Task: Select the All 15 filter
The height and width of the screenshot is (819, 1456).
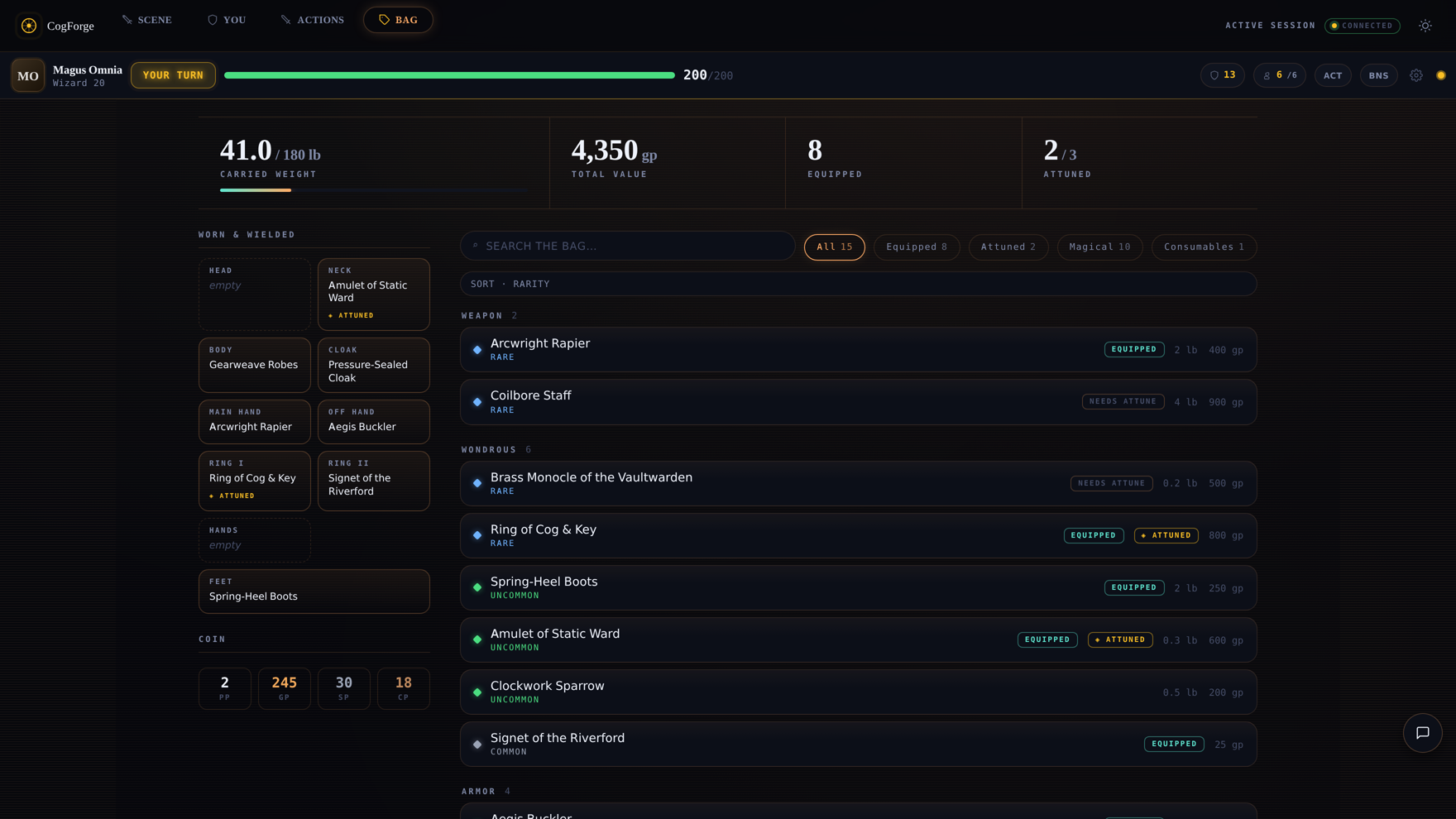Action: (835, 247)
